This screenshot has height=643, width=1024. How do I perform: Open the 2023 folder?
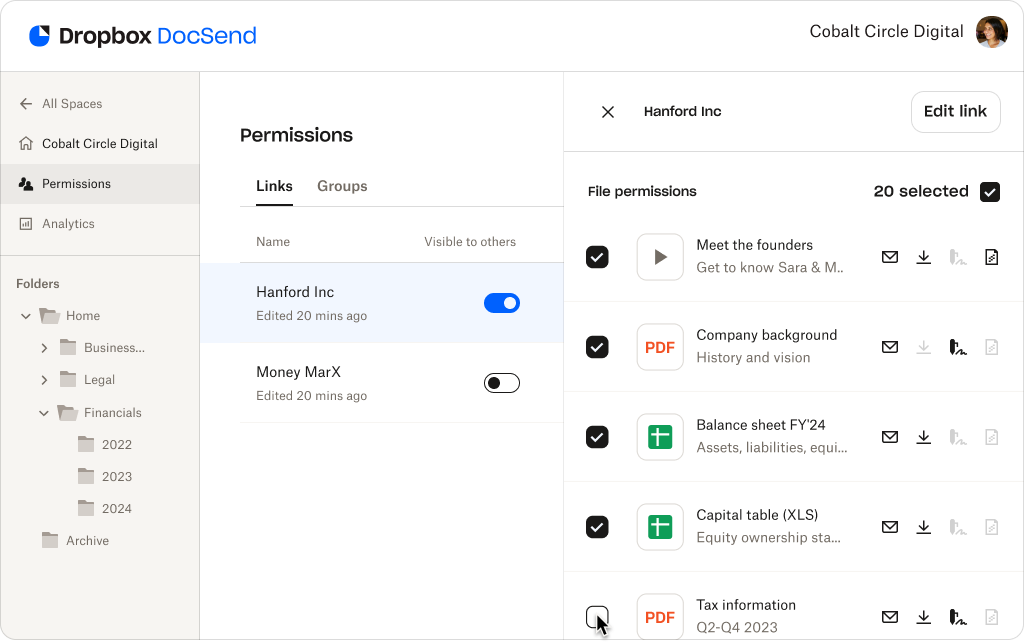[x=104, y=477]
